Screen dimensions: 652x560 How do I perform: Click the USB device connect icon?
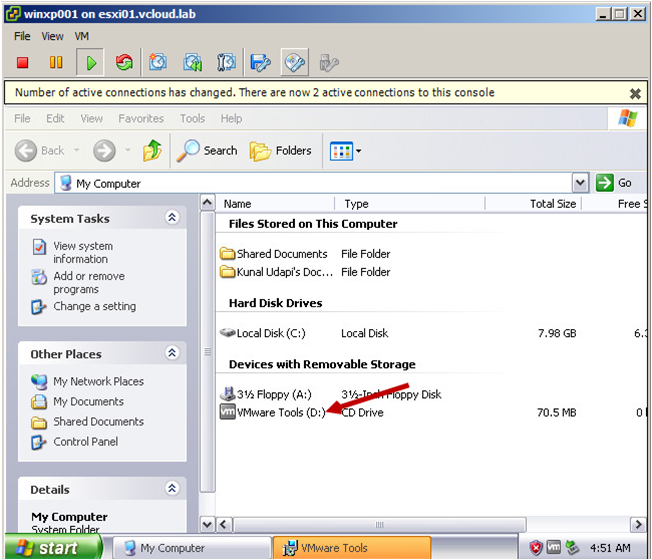click(x=329, y=63)
